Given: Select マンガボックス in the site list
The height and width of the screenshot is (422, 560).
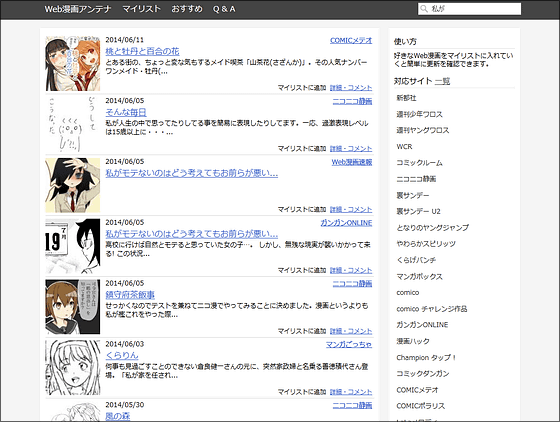Looking at the screenshot, I should click(x=419, y=276).
